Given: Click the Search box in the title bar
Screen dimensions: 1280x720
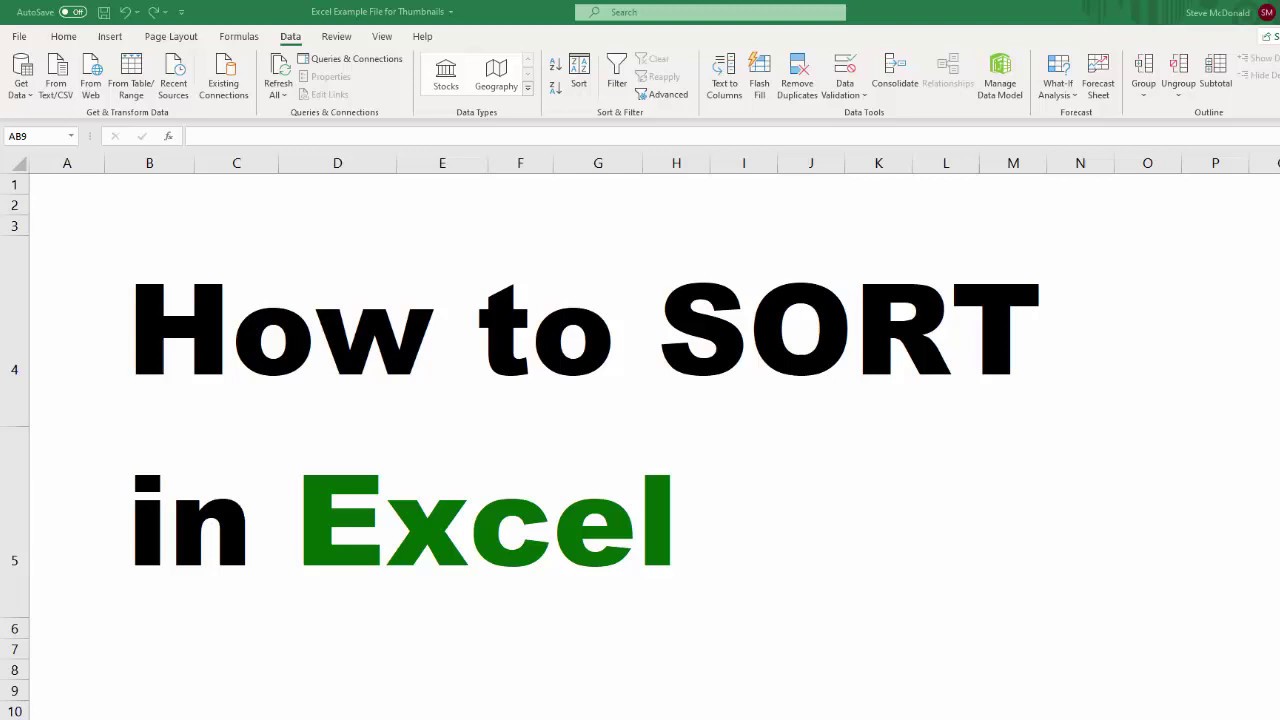Looking at the screenshot, I should pyautogui.click(x=710, y=12).
